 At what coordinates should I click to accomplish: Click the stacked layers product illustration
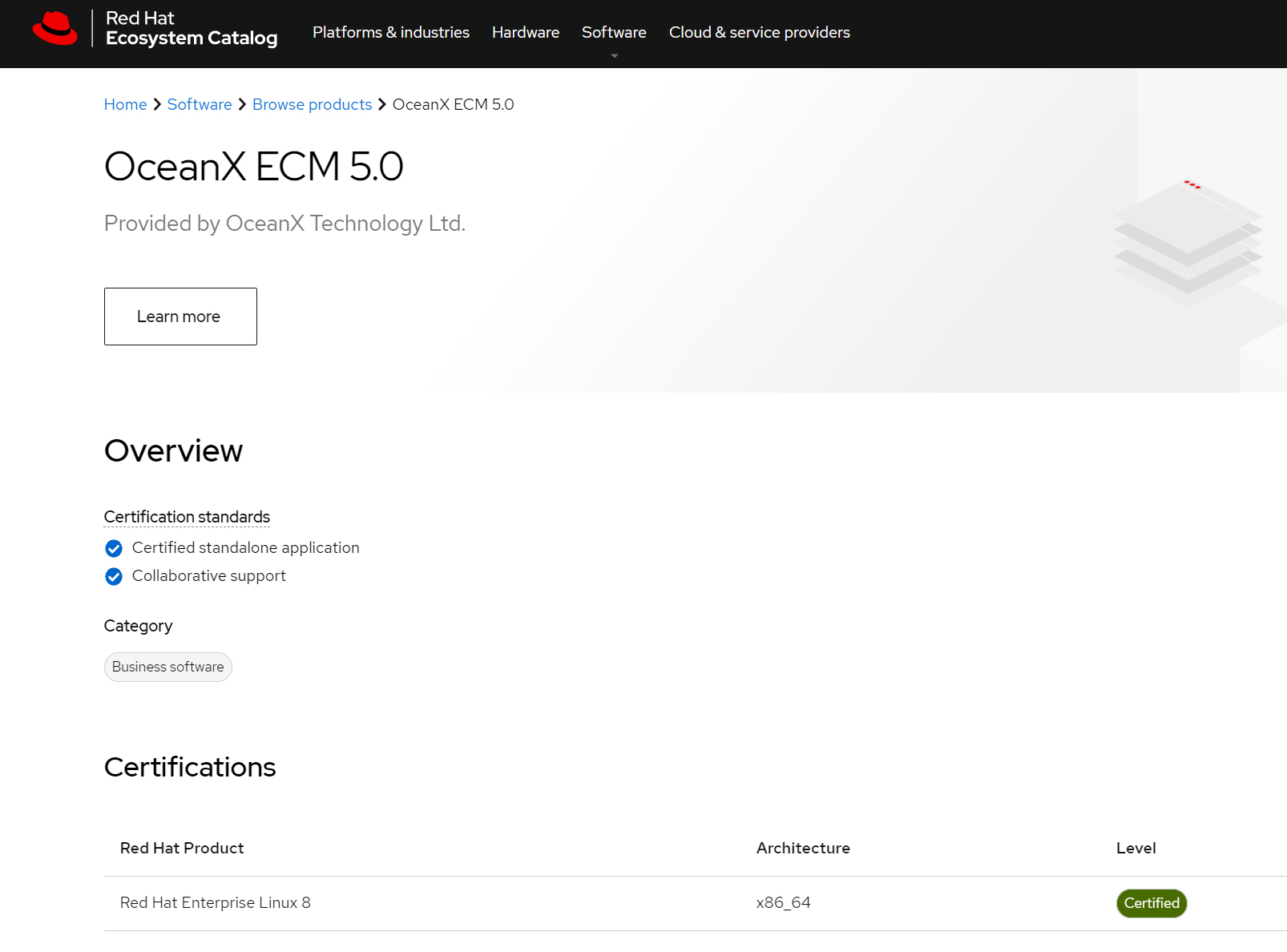(1188, 243)
